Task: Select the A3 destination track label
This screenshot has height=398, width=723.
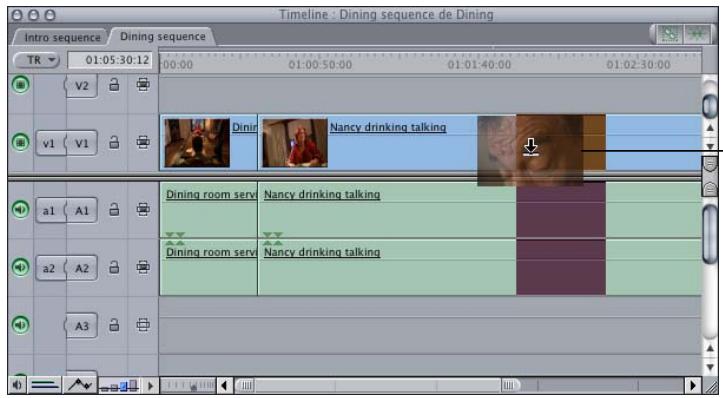Action: click(81, 326)
